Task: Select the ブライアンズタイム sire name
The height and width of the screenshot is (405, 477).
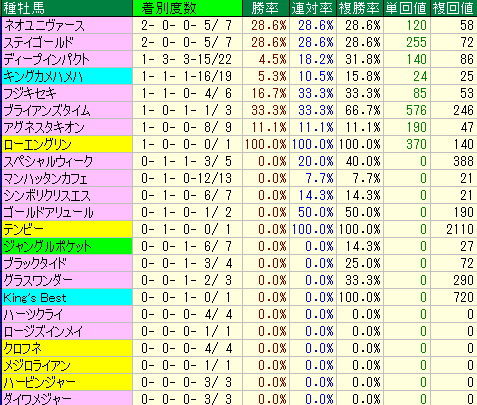Action: pyautogui.click(x=47, y=111)
